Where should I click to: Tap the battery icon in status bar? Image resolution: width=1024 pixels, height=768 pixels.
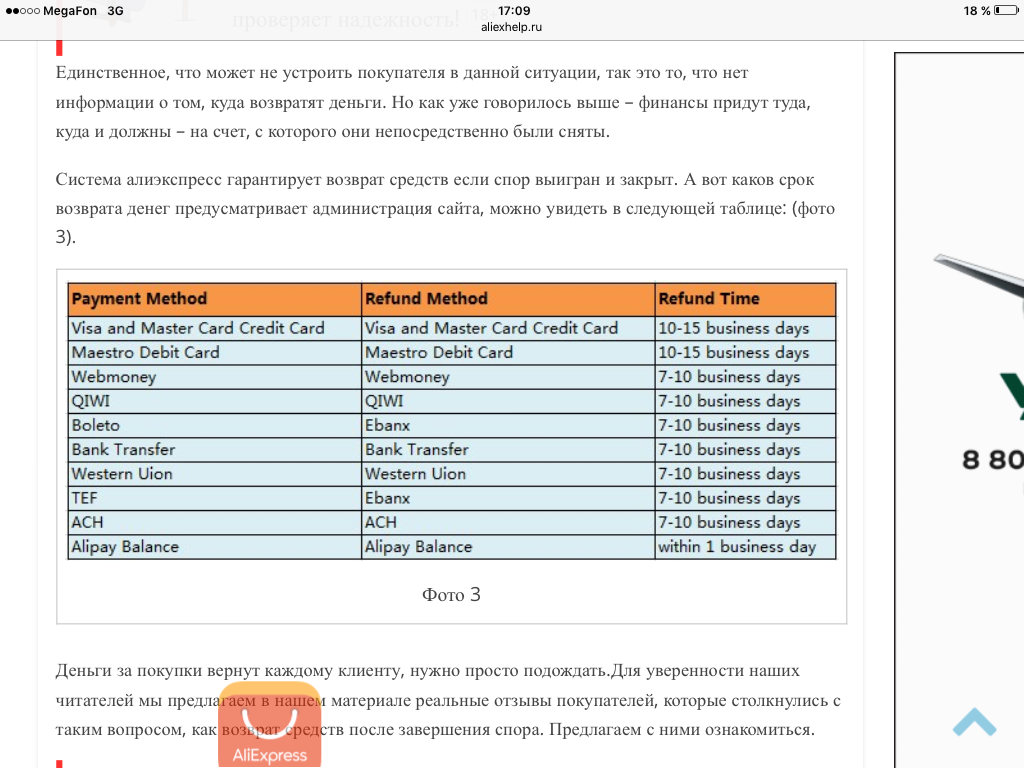click(x=1006, y=10)
